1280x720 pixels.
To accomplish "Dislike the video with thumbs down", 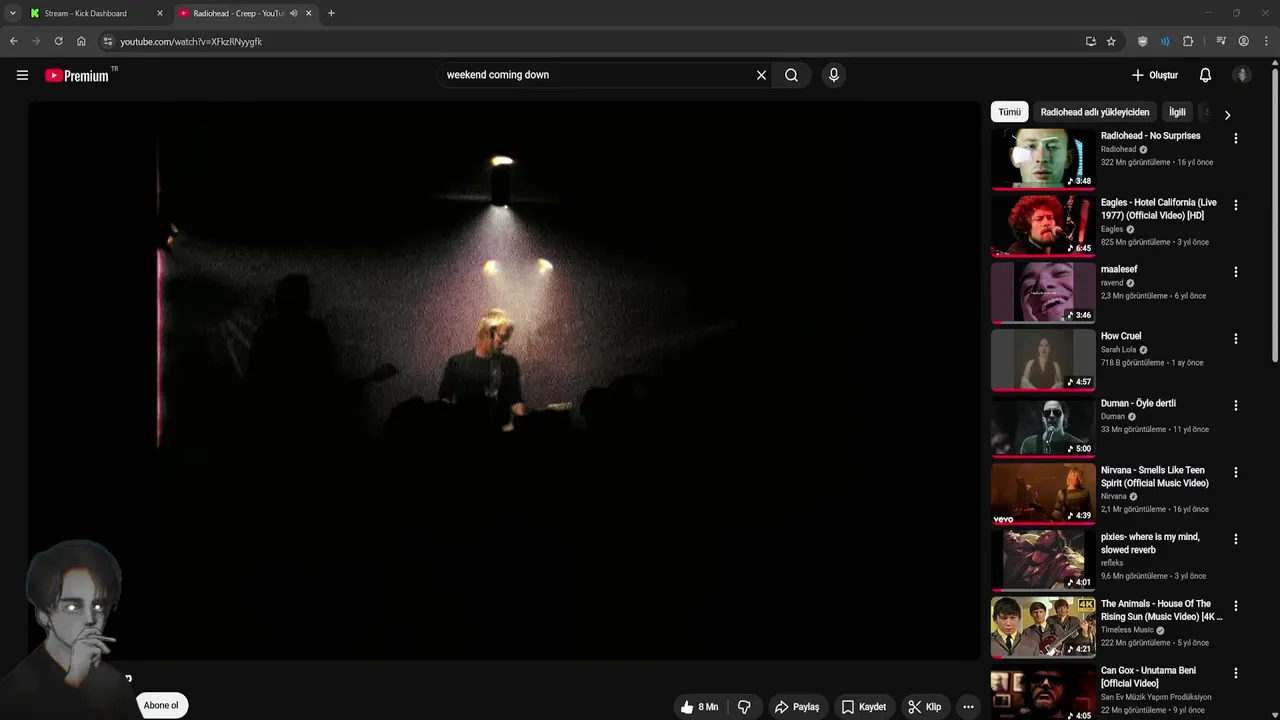I will (744, 707).
